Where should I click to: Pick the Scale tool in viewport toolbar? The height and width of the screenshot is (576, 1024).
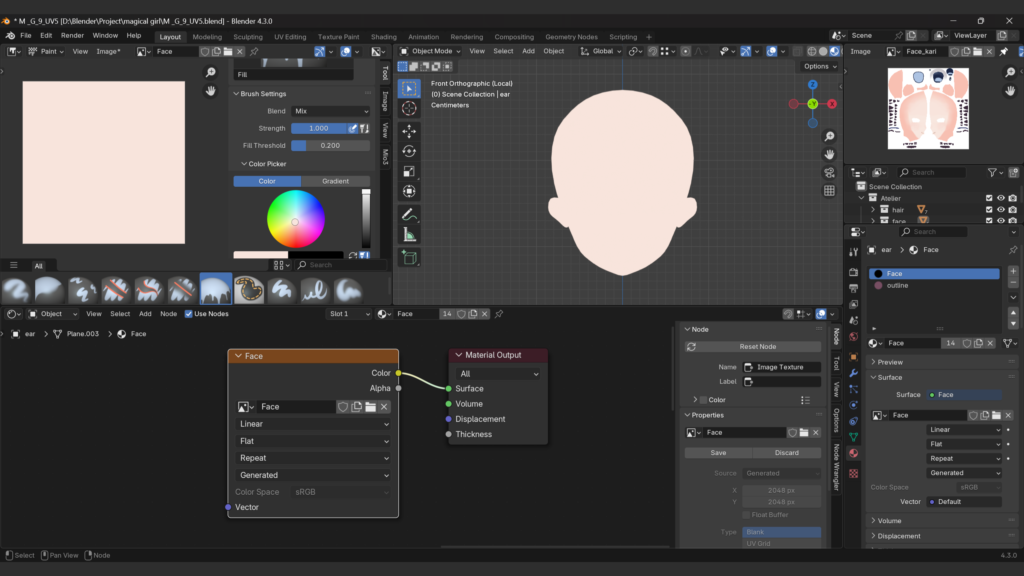(409, 171)
